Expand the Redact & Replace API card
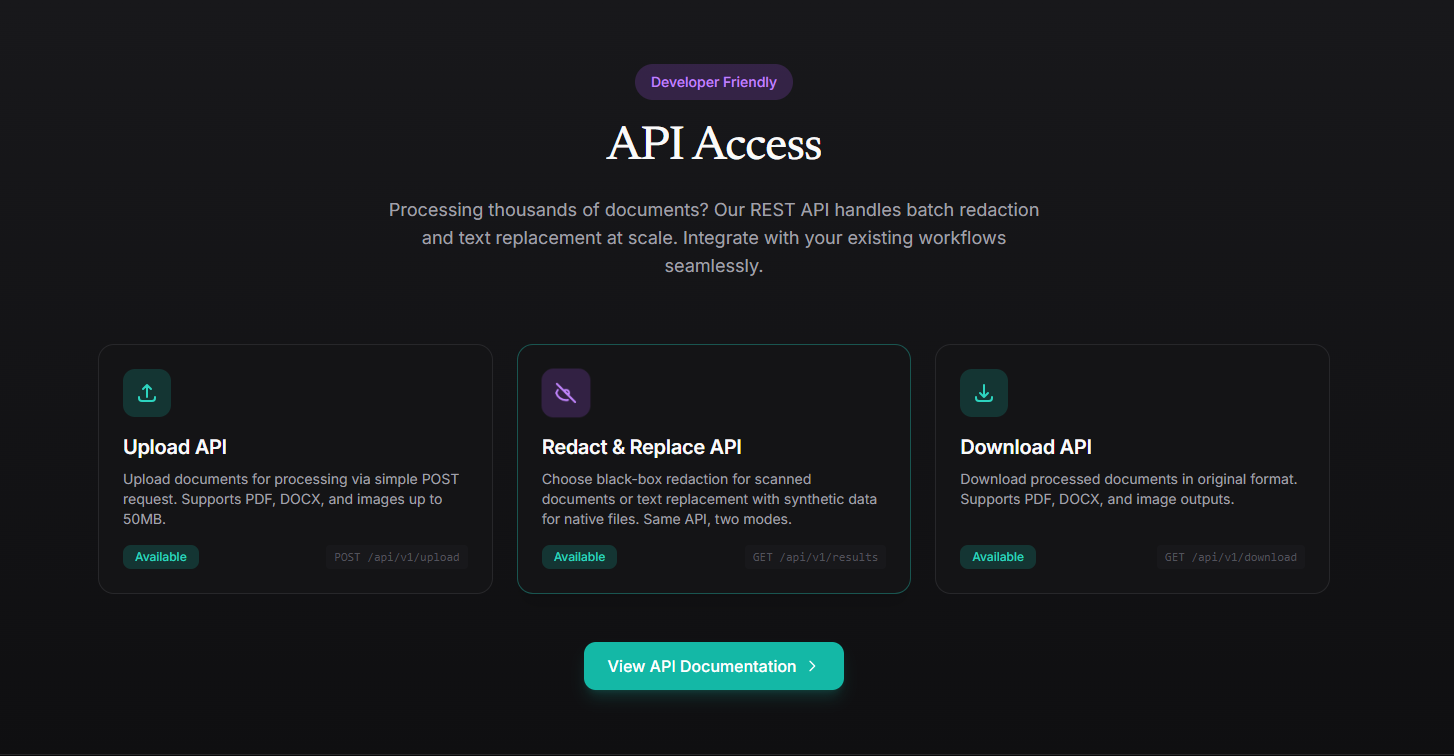This screenshot has width=1454, height=756. (x=713, y=468)
